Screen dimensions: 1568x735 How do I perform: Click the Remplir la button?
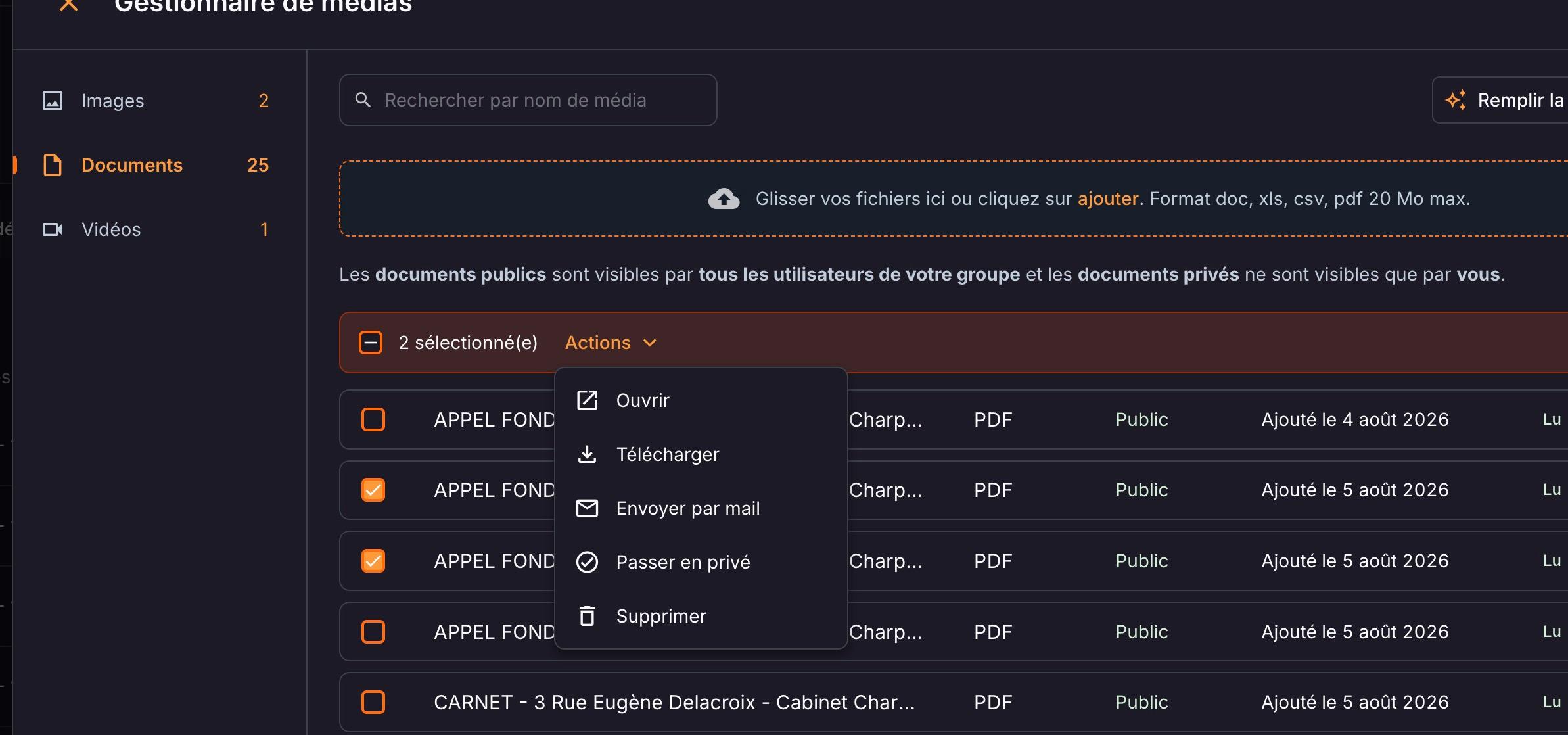[x=1500, y=100]
